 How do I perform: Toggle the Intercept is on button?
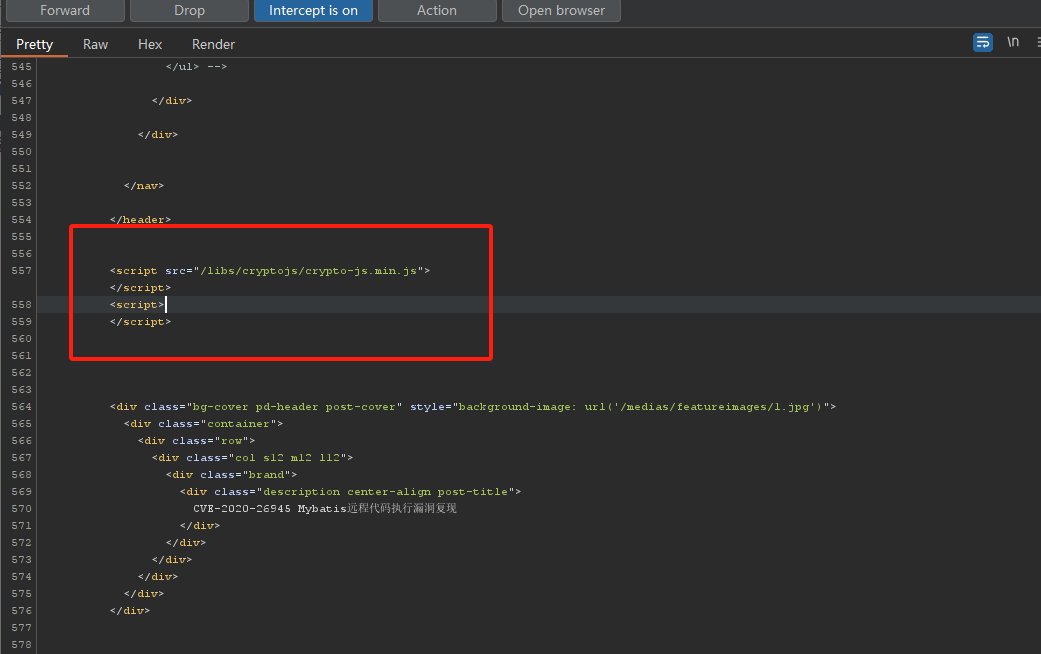tap(313, 11)
